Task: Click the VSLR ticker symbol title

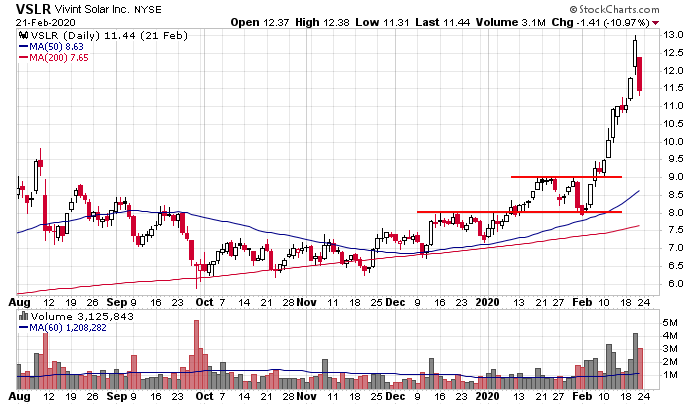Action: [x=33, y=9]
